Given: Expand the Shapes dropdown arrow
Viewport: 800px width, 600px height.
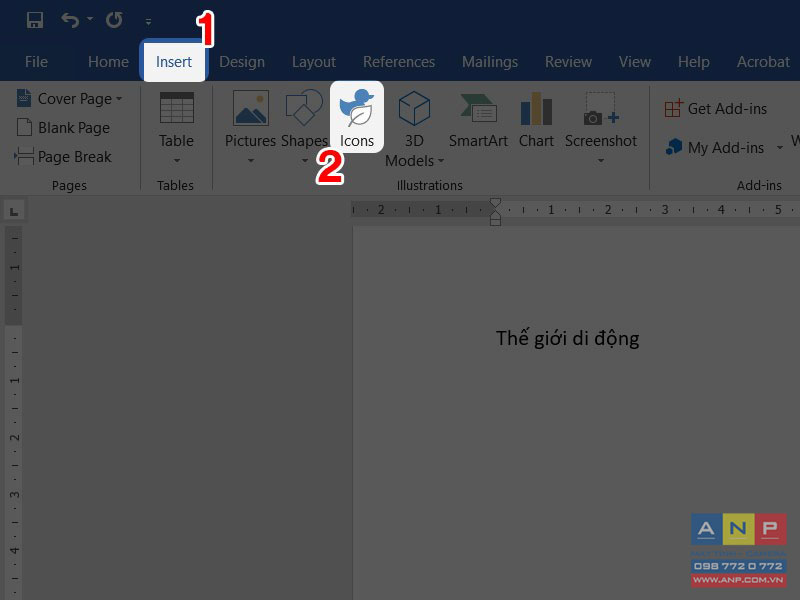Looking at the screenshot, I should coord(305,161).
